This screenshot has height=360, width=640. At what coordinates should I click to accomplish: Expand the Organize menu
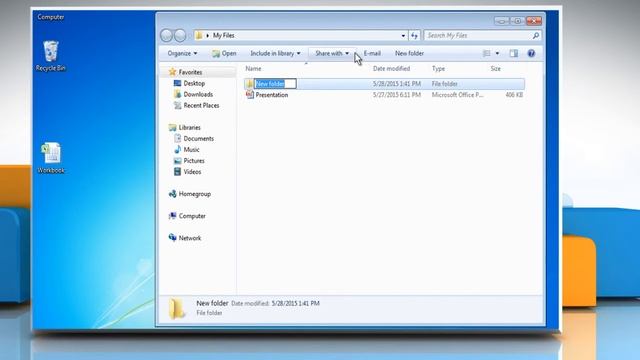point(182,53)
